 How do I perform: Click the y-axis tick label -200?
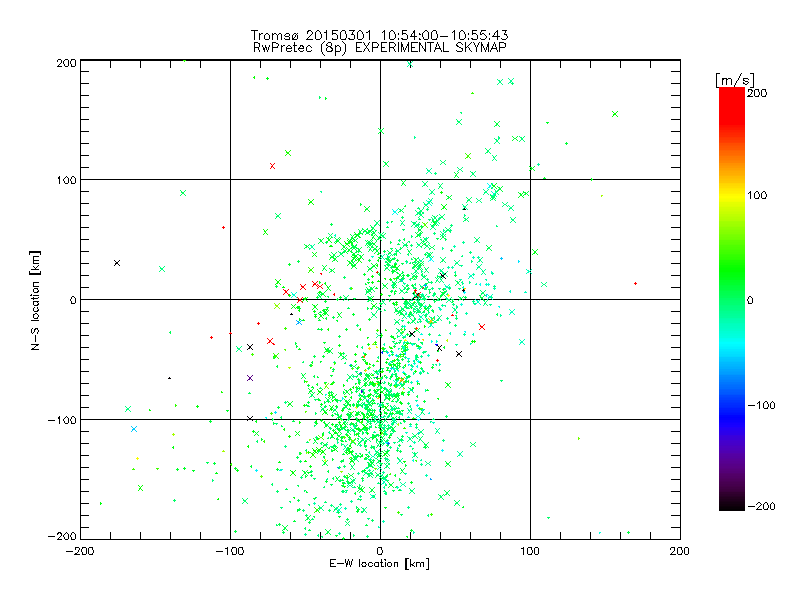point(62,536)
